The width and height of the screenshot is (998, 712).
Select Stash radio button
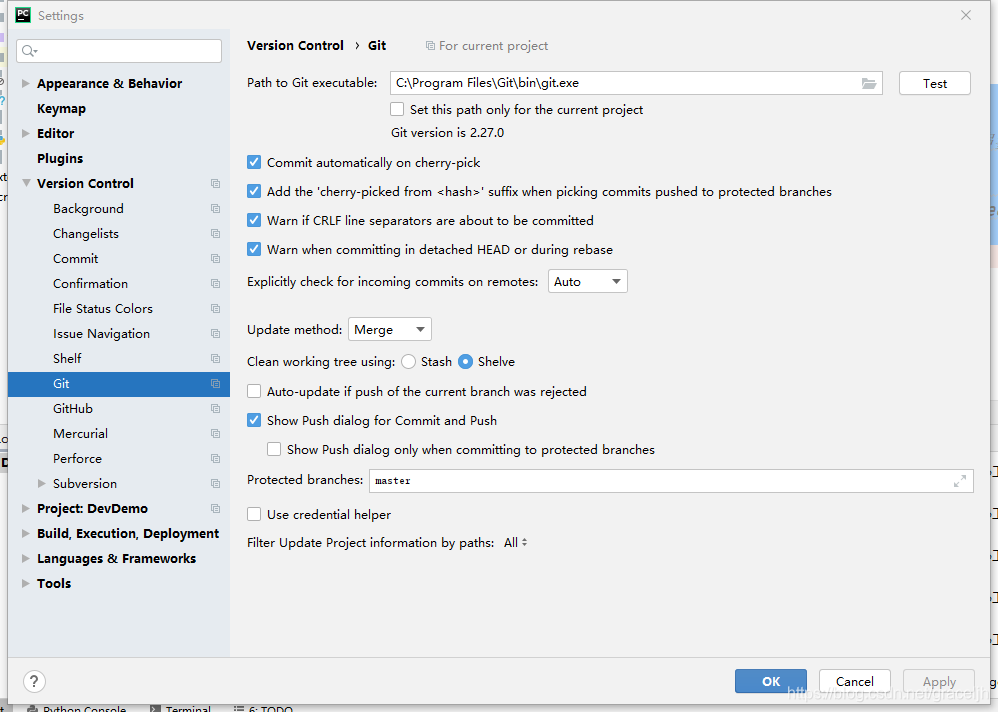click(409, 361)
